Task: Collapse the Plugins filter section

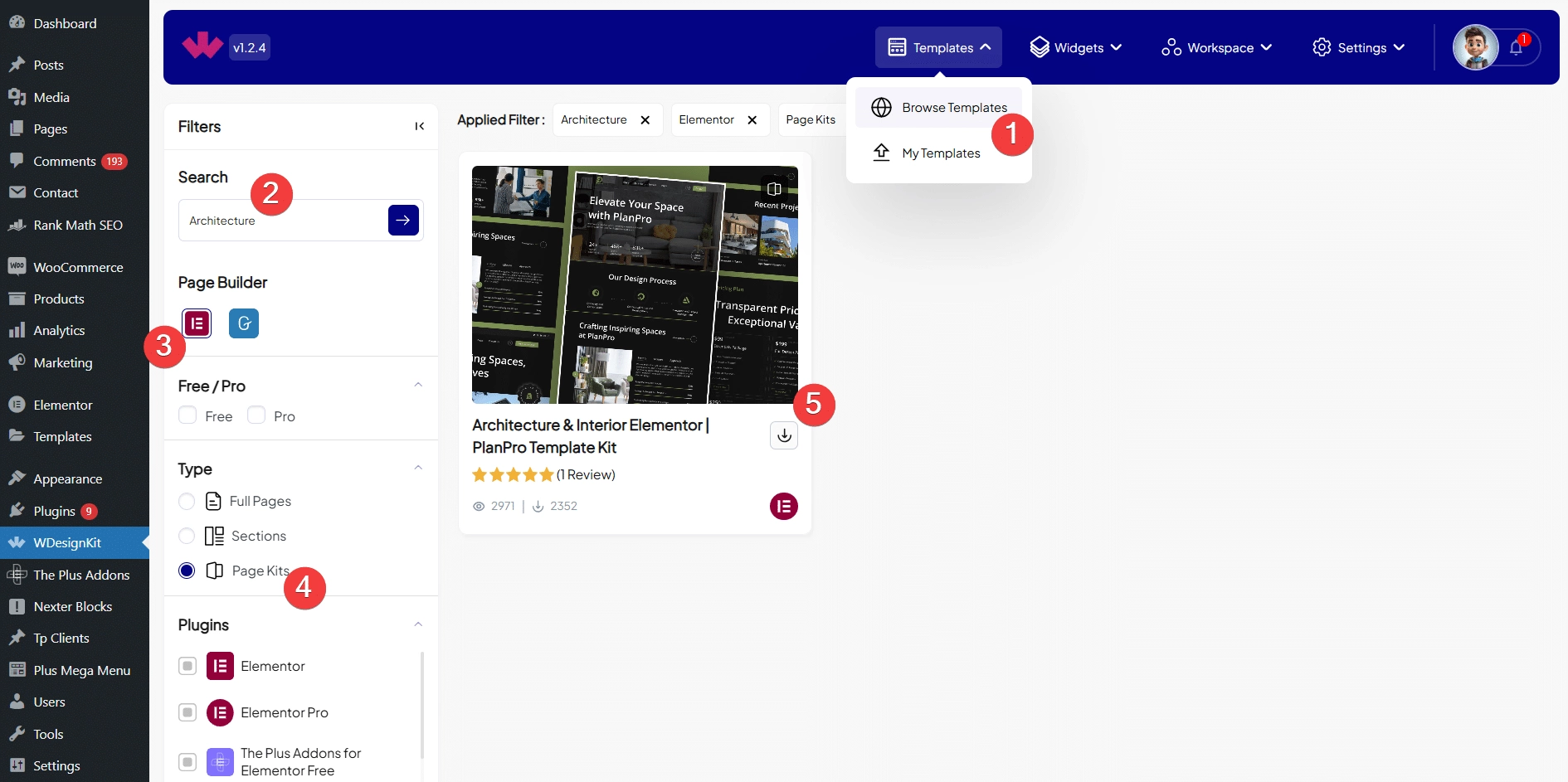Action: [418, 624]
